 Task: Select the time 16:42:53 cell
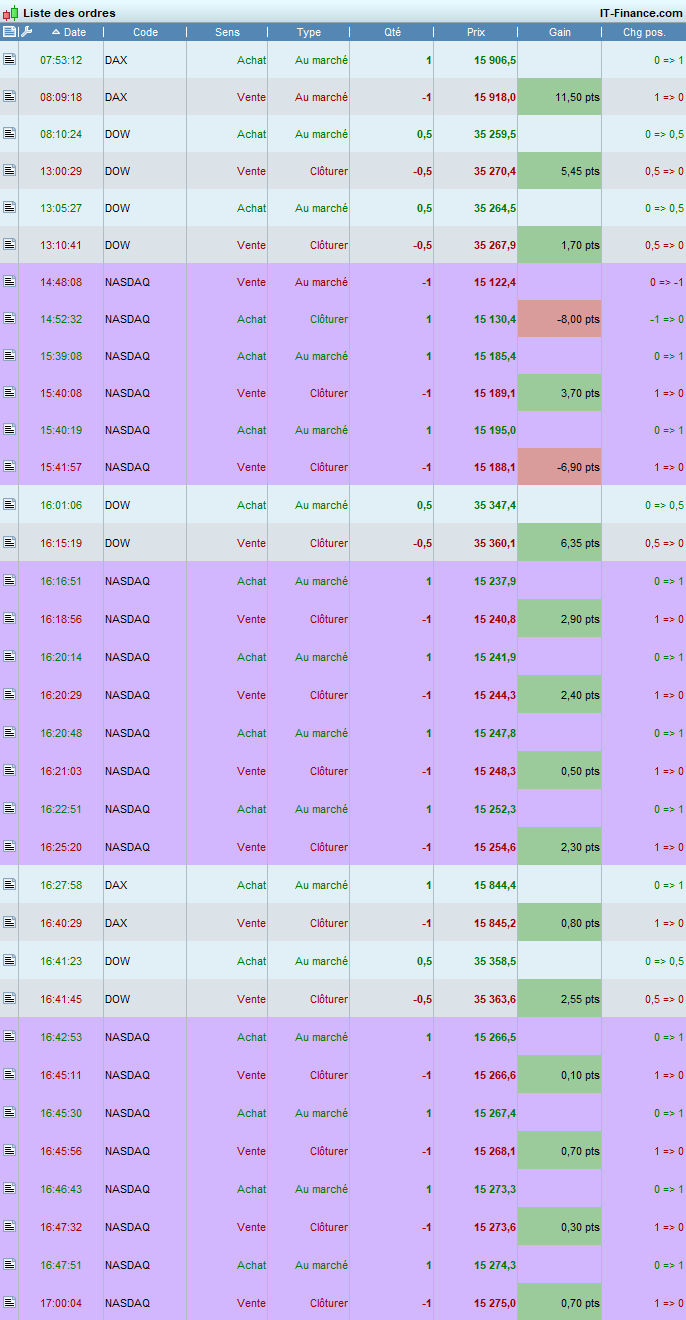click(61, 1037)
